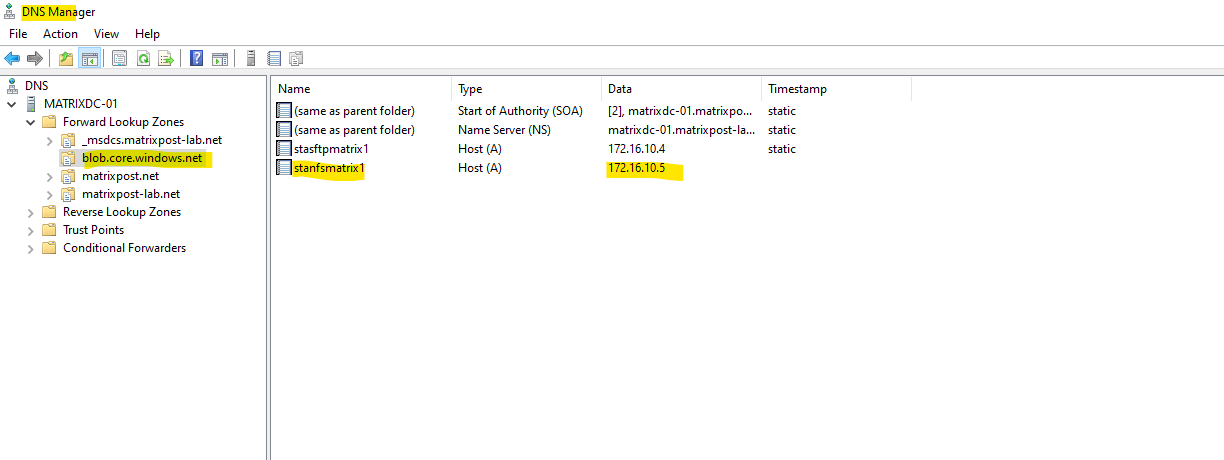Collapse the MATRIXDC-01 server node
1224x460 pixels.
pyautogui.click(x=12, y=104)
